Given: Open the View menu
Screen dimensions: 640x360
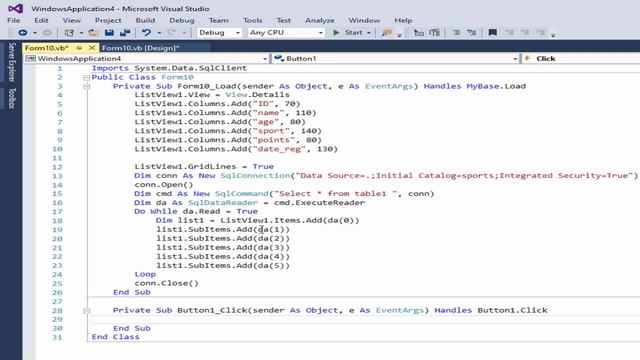Looking at the screenshot, I should click(71, 20).
